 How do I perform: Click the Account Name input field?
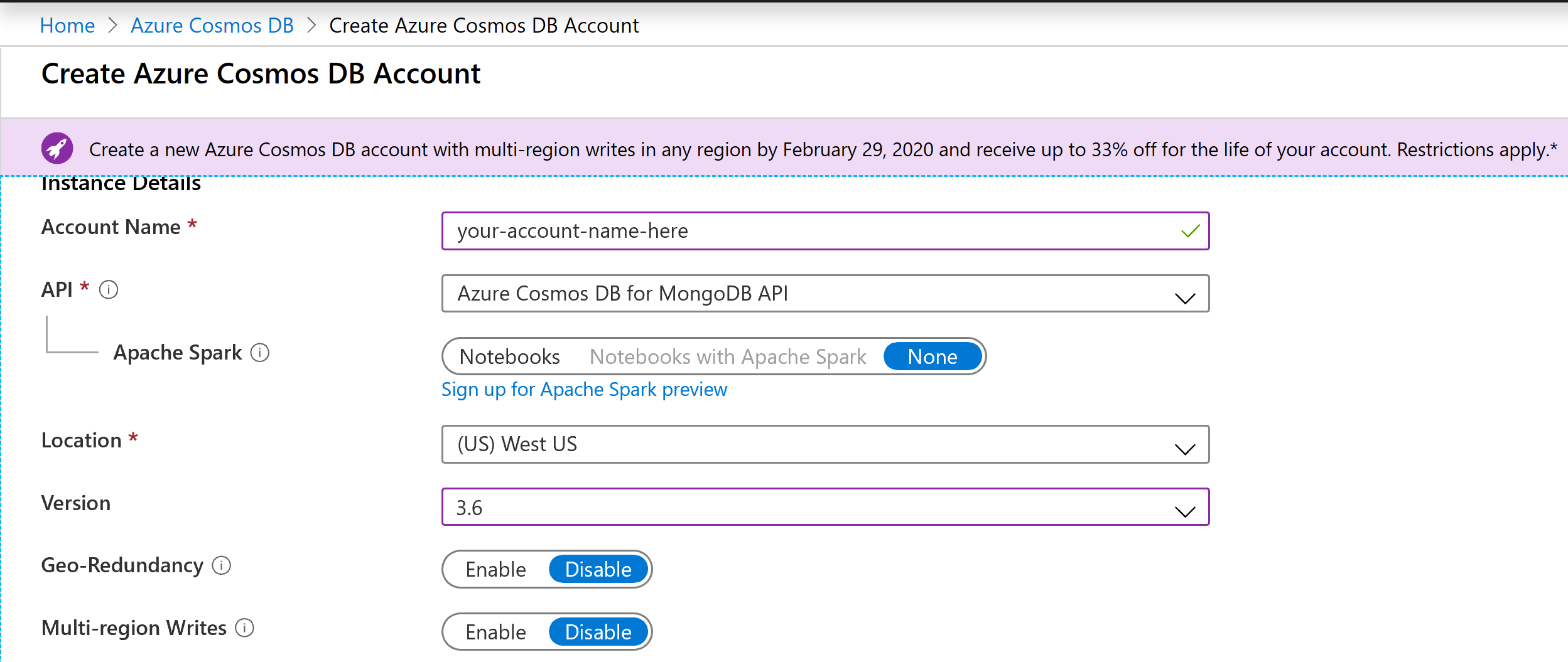(x=825, y=231)
